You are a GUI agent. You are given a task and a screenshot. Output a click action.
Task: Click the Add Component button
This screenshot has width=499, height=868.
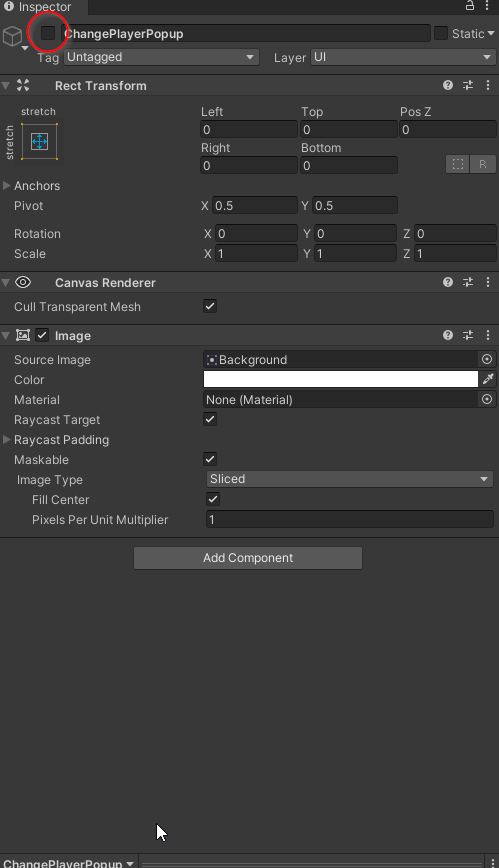248,558
